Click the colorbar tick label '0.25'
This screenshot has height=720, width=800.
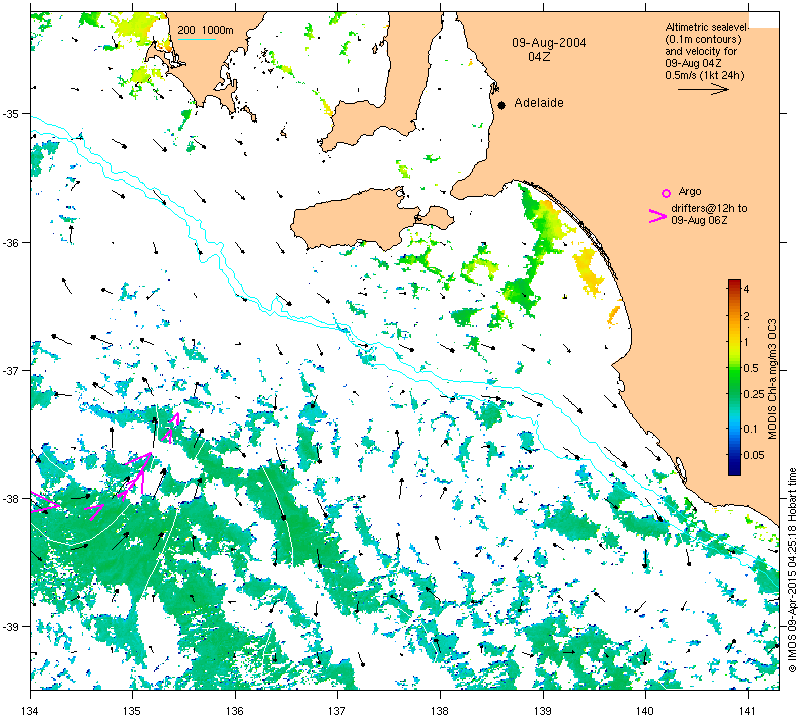(x=754, y=394)
